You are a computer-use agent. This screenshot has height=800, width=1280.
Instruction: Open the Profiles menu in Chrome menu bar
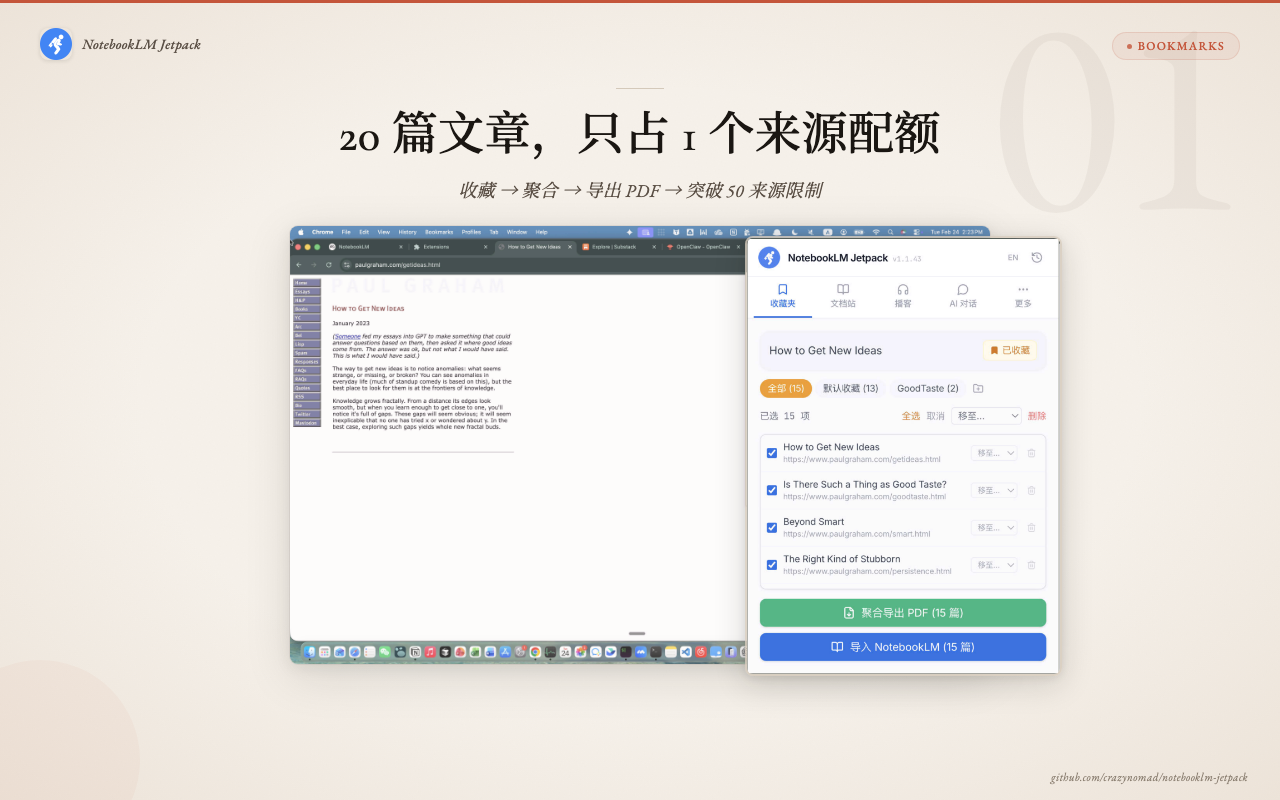point(471,232)
